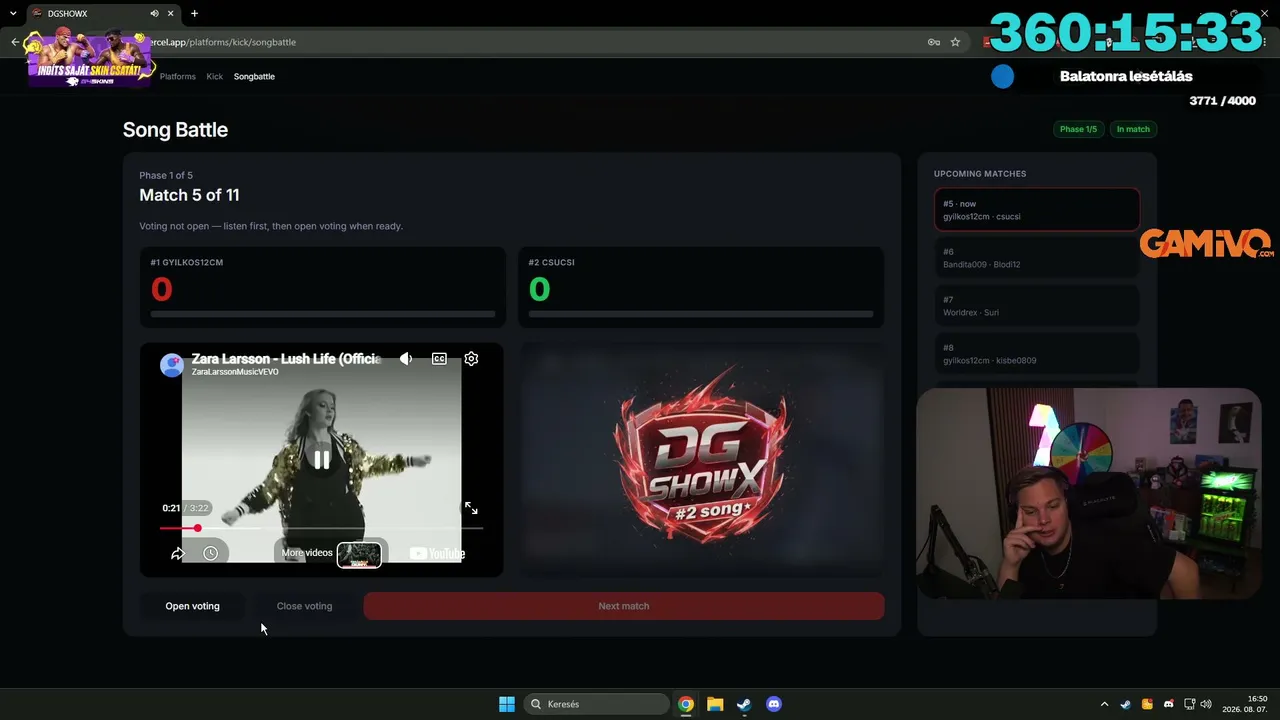Toggle closed captions on the video
This screenshot has height=720, width=1280.
pos(439,359)
